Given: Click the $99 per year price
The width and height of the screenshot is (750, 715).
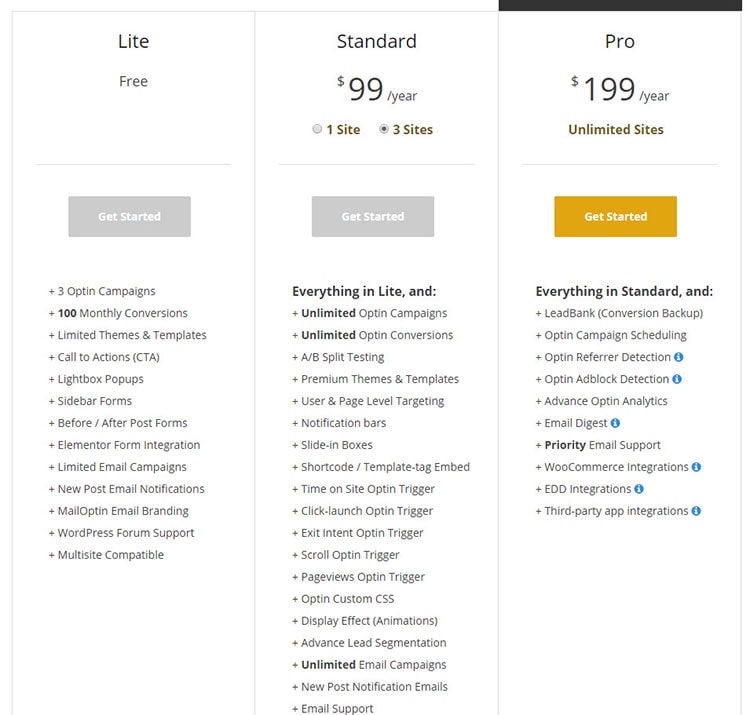Looking at the screenshot, I should [x=377, y=90].
